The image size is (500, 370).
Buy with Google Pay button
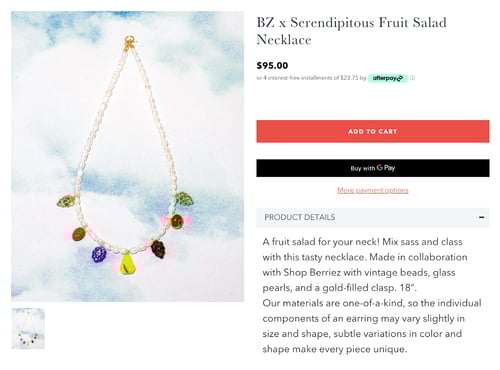[373, 168]
